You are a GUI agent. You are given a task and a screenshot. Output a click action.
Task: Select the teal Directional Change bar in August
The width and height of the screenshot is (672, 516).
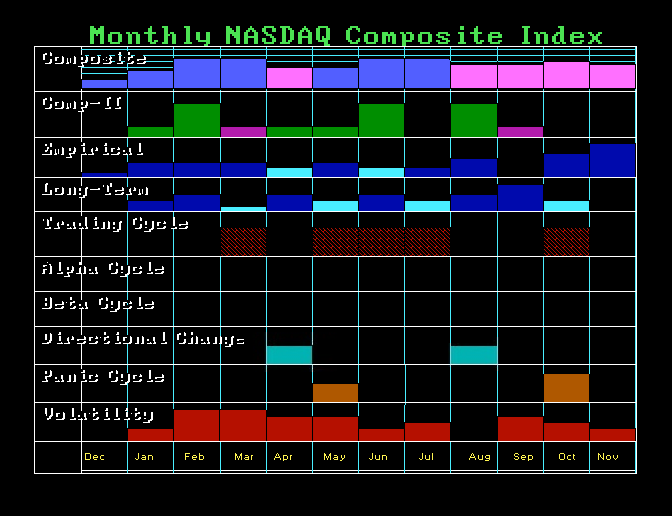click(474, 355)
